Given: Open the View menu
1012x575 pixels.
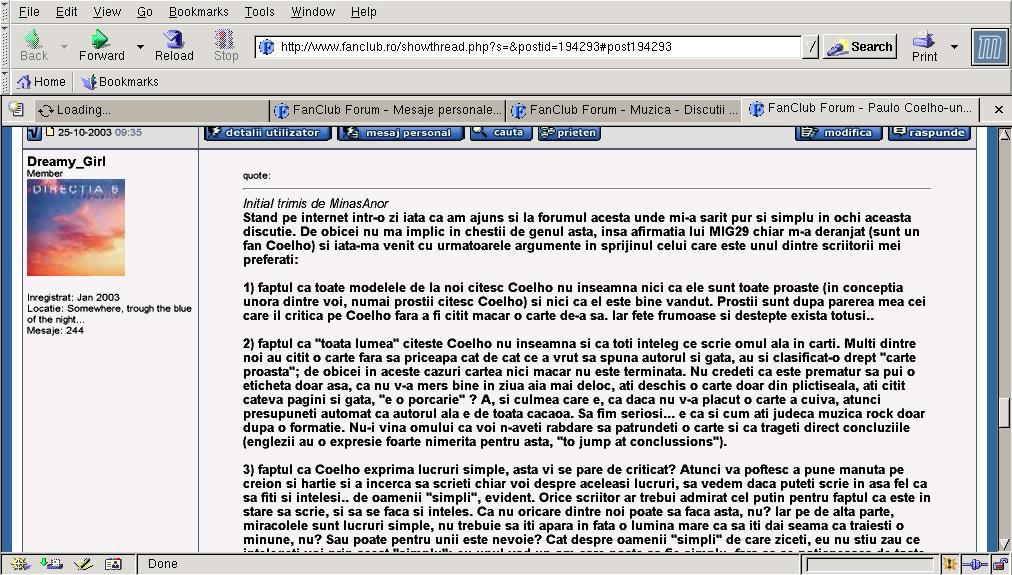Looking at the screenshot, I should 107,12.
